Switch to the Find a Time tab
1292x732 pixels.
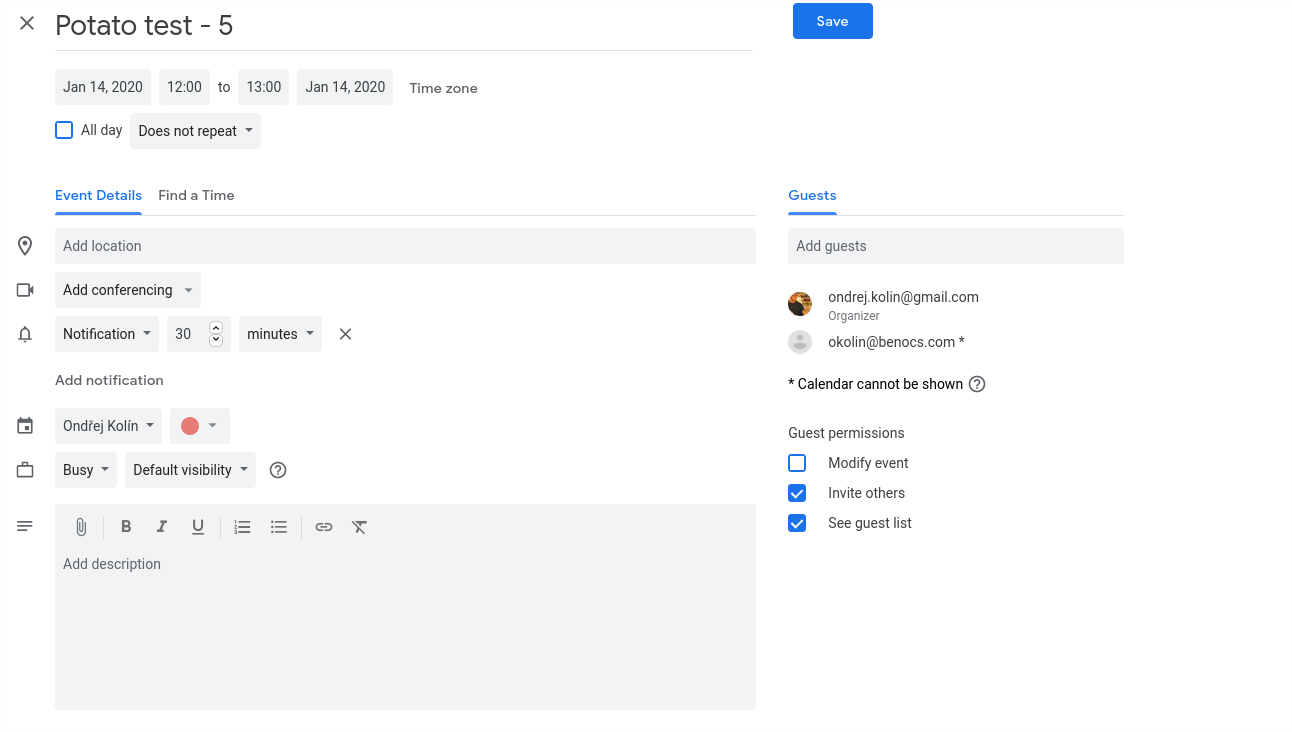click(x=196, y=195)
